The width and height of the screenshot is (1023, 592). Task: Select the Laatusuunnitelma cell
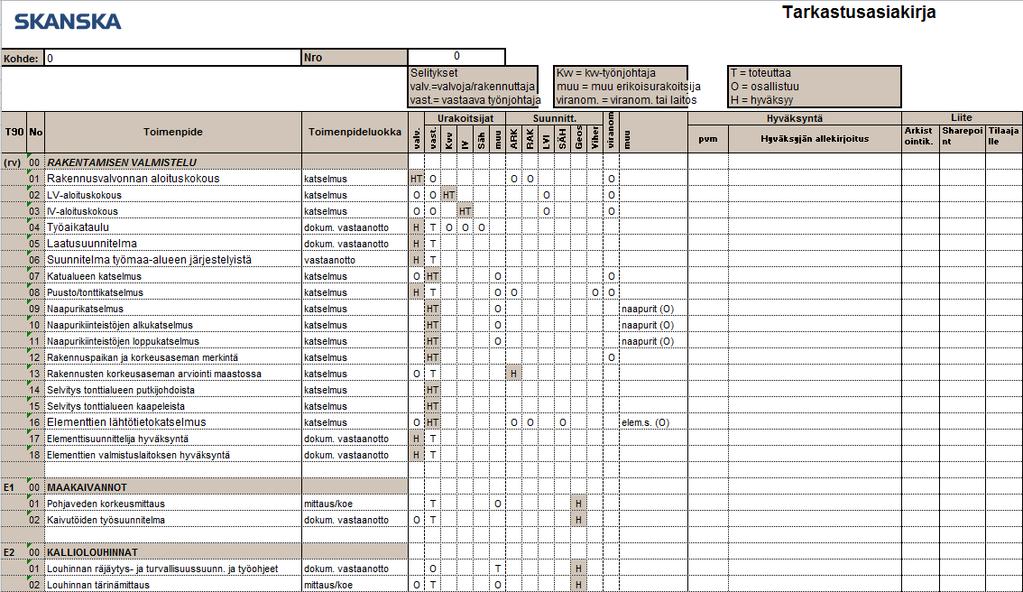coord(173,243)
